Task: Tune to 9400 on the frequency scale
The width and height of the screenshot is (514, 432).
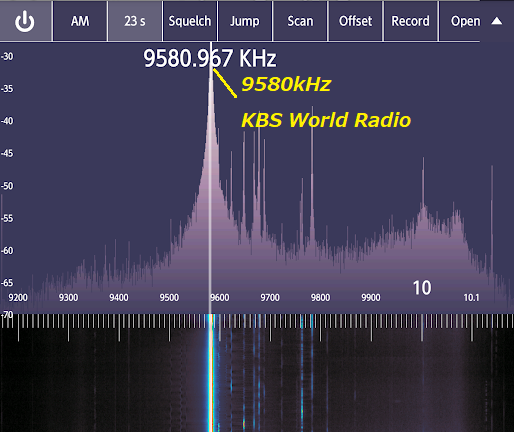Action: pos(119,297)
